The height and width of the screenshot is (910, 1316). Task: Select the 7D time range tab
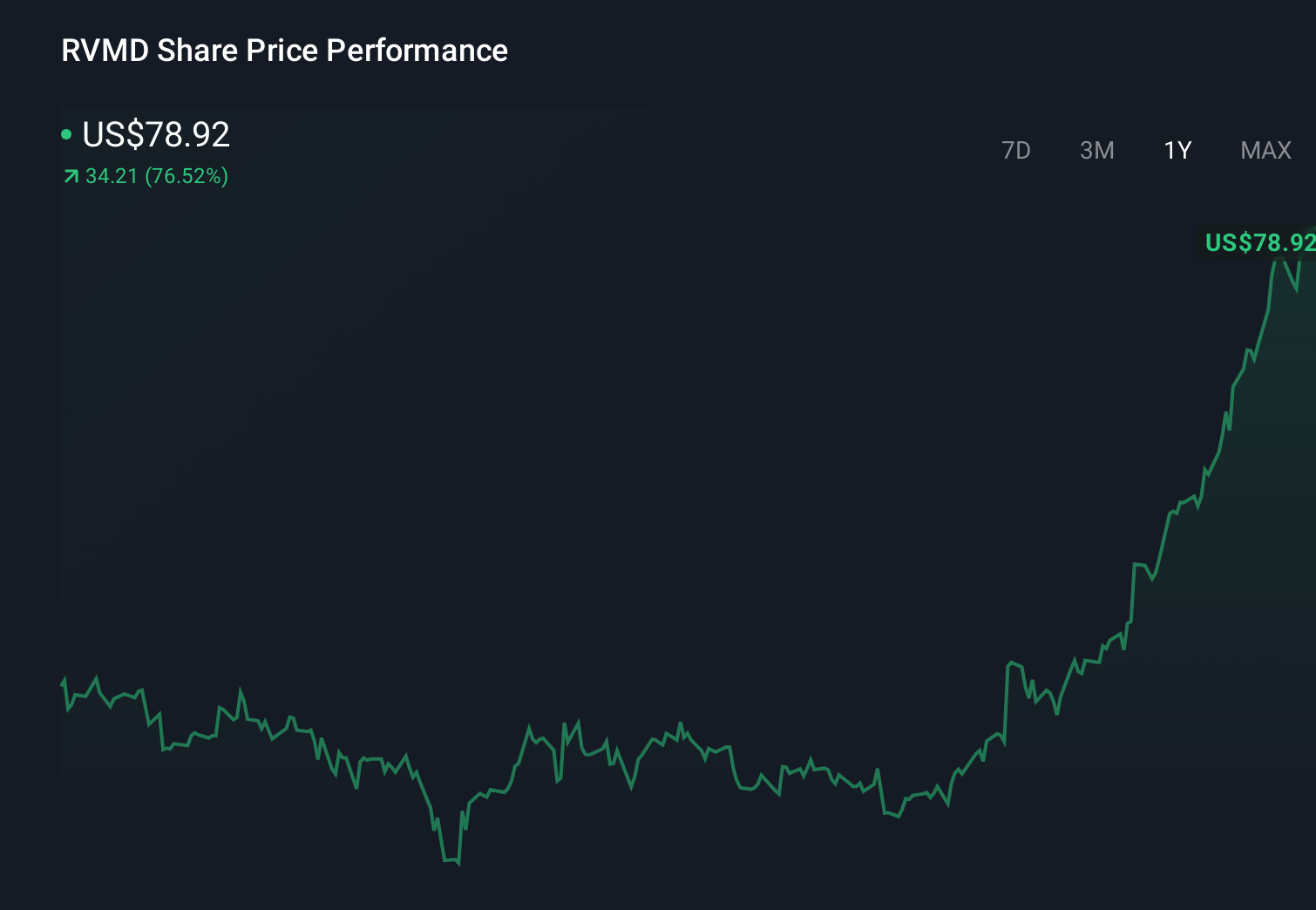[1017, 150]
